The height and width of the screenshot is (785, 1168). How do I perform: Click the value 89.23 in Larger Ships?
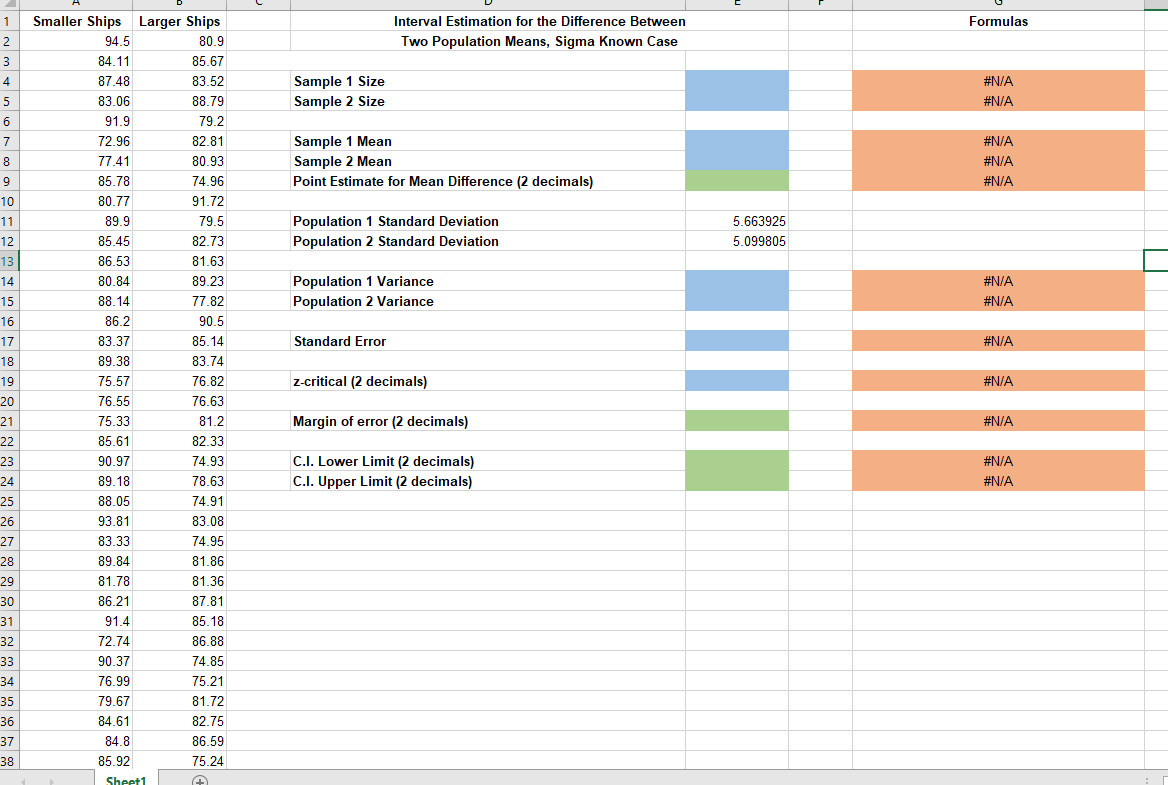pyautogui.click(x=208, y=281)
